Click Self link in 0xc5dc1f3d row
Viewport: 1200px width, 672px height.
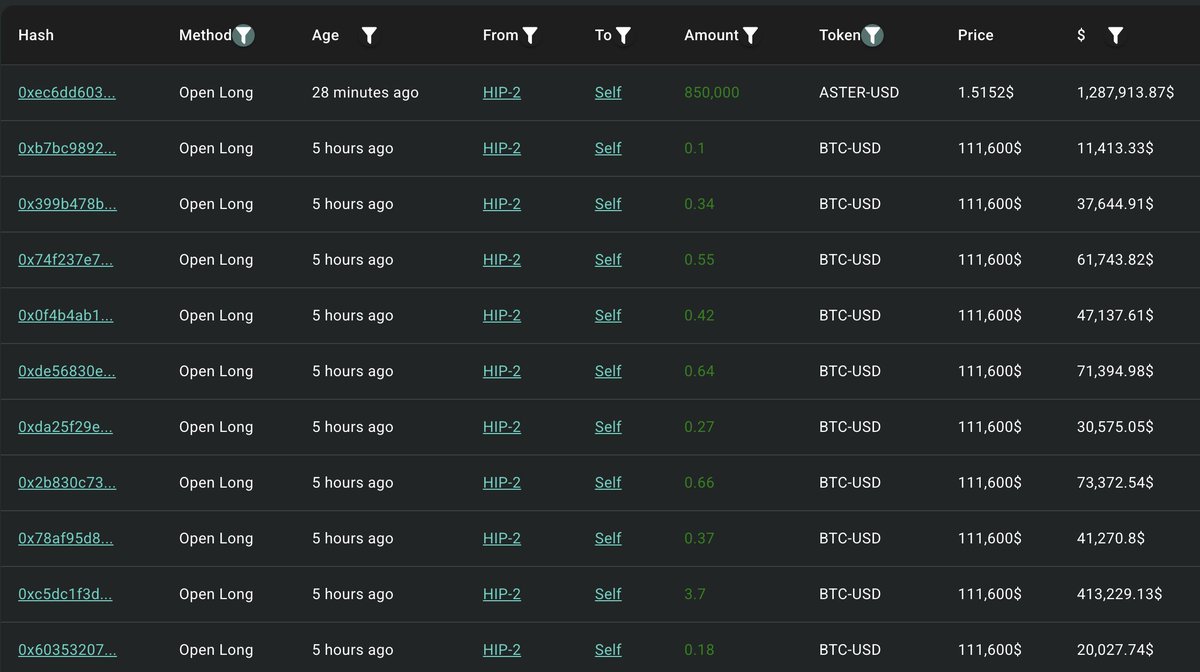click(608, 595)
